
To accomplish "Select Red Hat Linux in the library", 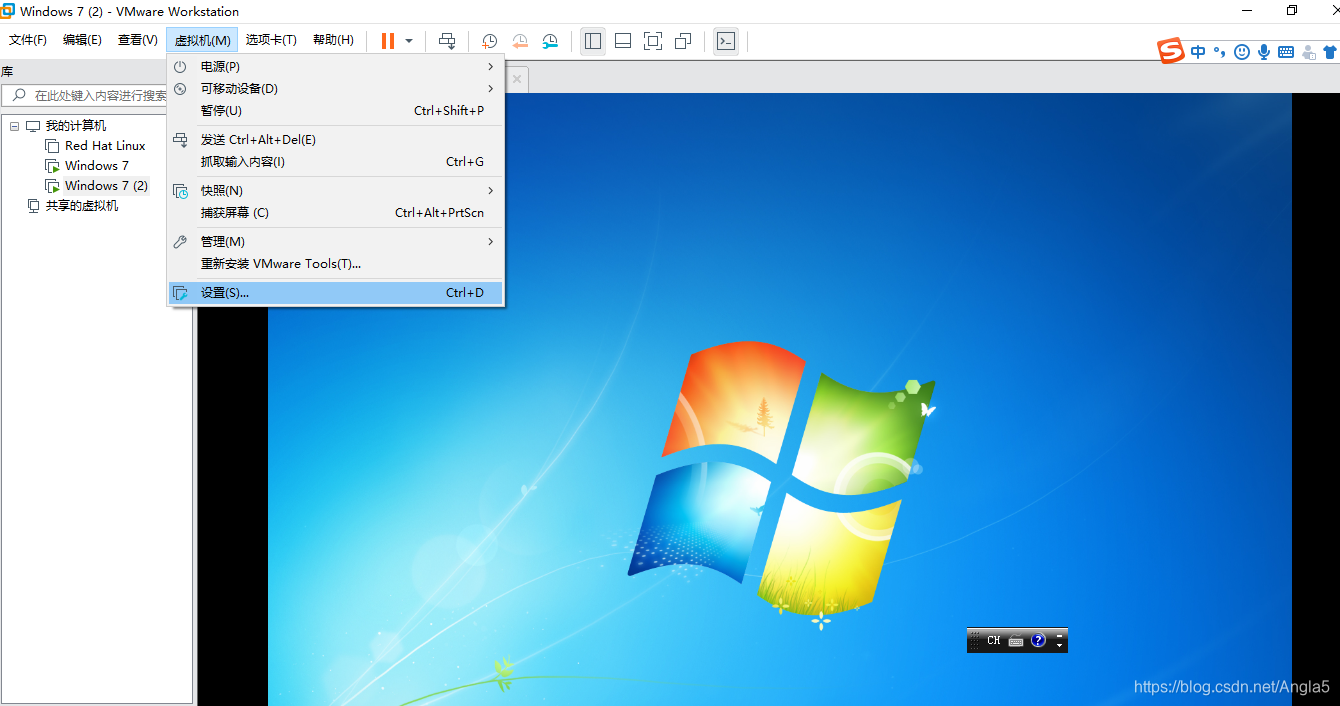I will pyautogui.click(x=105, y=146).
